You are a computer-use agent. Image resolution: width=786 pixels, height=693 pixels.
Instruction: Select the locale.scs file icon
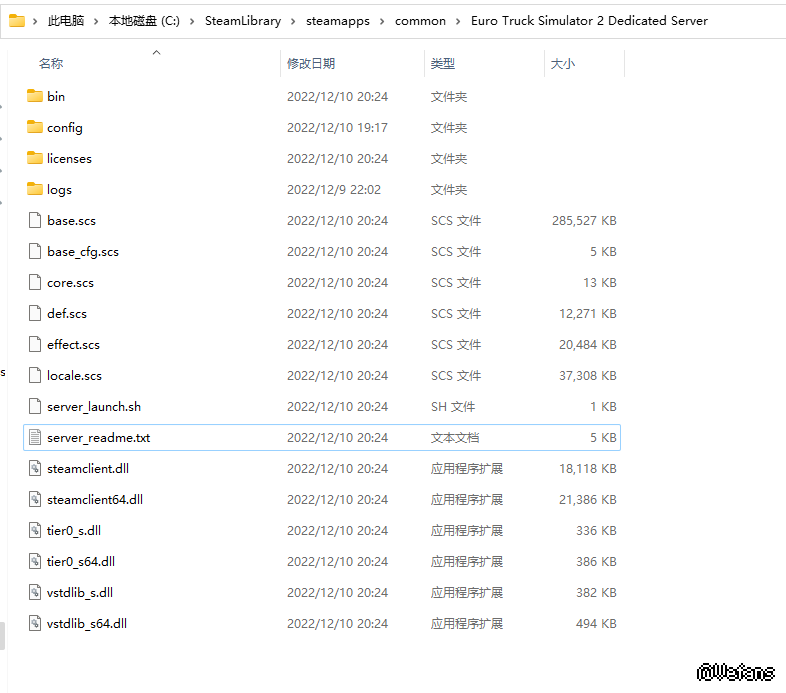pos(35,375)
